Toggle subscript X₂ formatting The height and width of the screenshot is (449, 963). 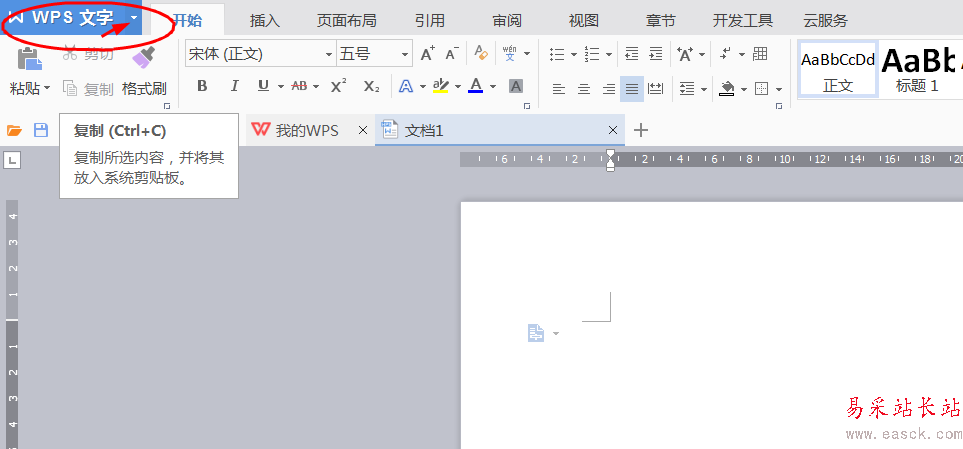(x=371, y=86)
